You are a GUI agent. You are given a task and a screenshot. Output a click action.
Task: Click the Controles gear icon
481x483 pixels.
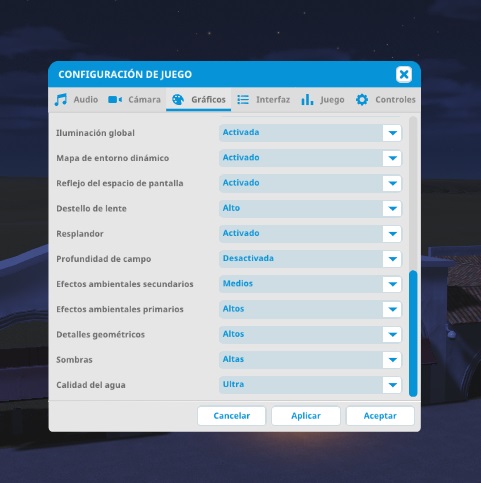click(x=362, y=100)
